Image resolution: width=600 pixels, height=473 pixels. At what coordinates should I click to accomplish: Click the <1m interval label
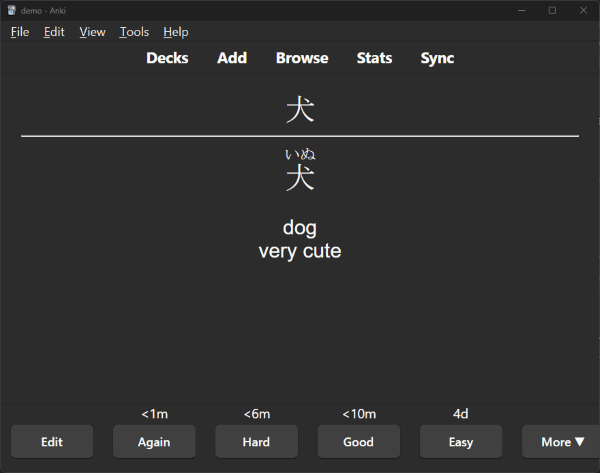[155, 414]
